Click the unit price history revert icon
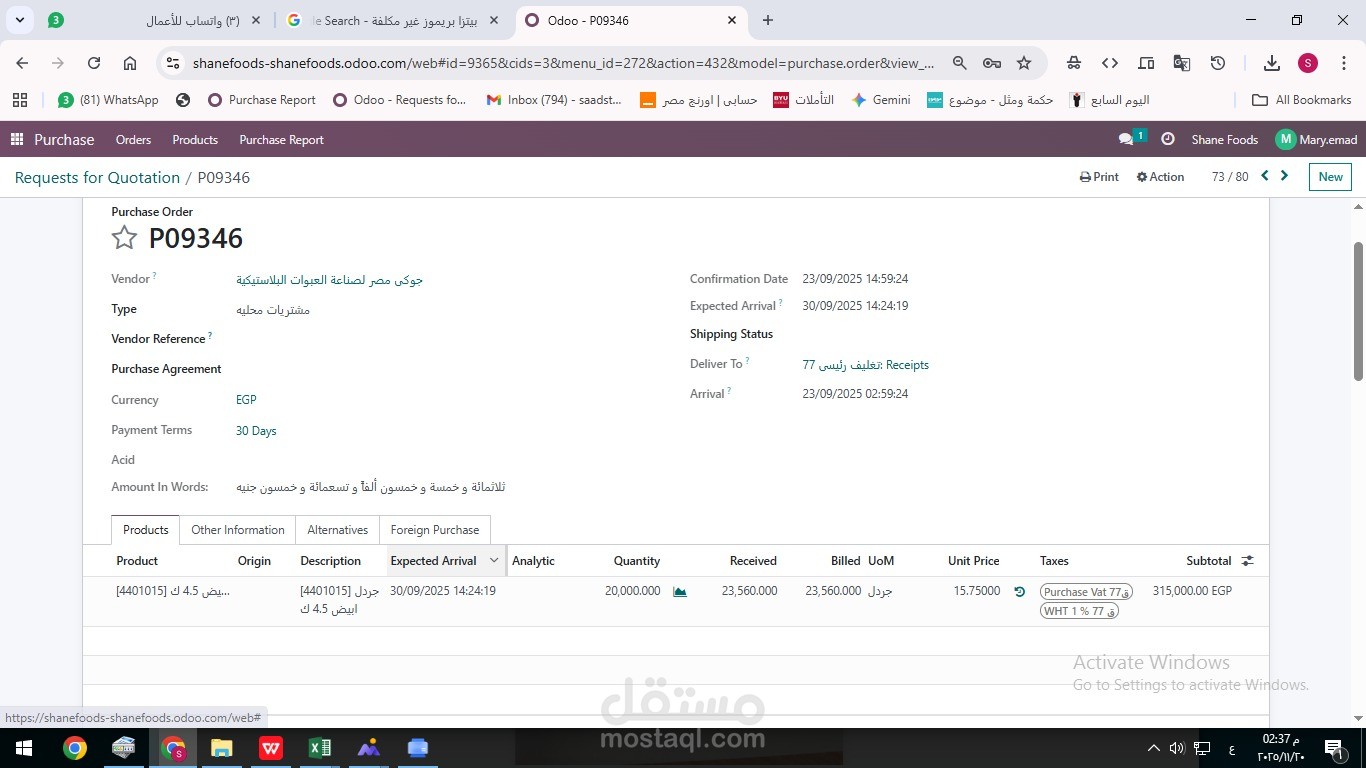The image size is (1366, 768). (x=1019, y=591)
